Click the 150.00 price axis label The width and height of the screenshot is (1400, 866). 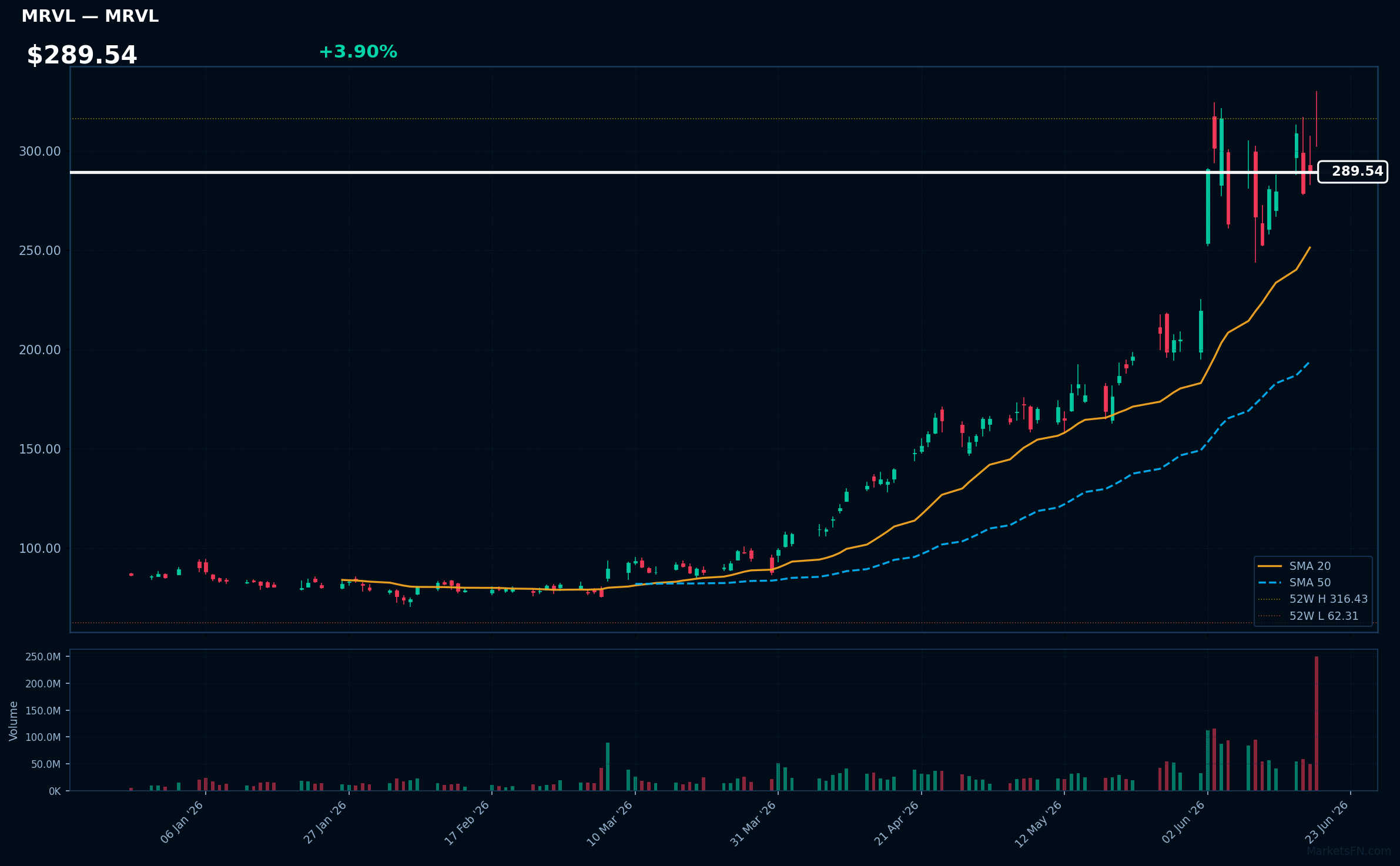40,449
